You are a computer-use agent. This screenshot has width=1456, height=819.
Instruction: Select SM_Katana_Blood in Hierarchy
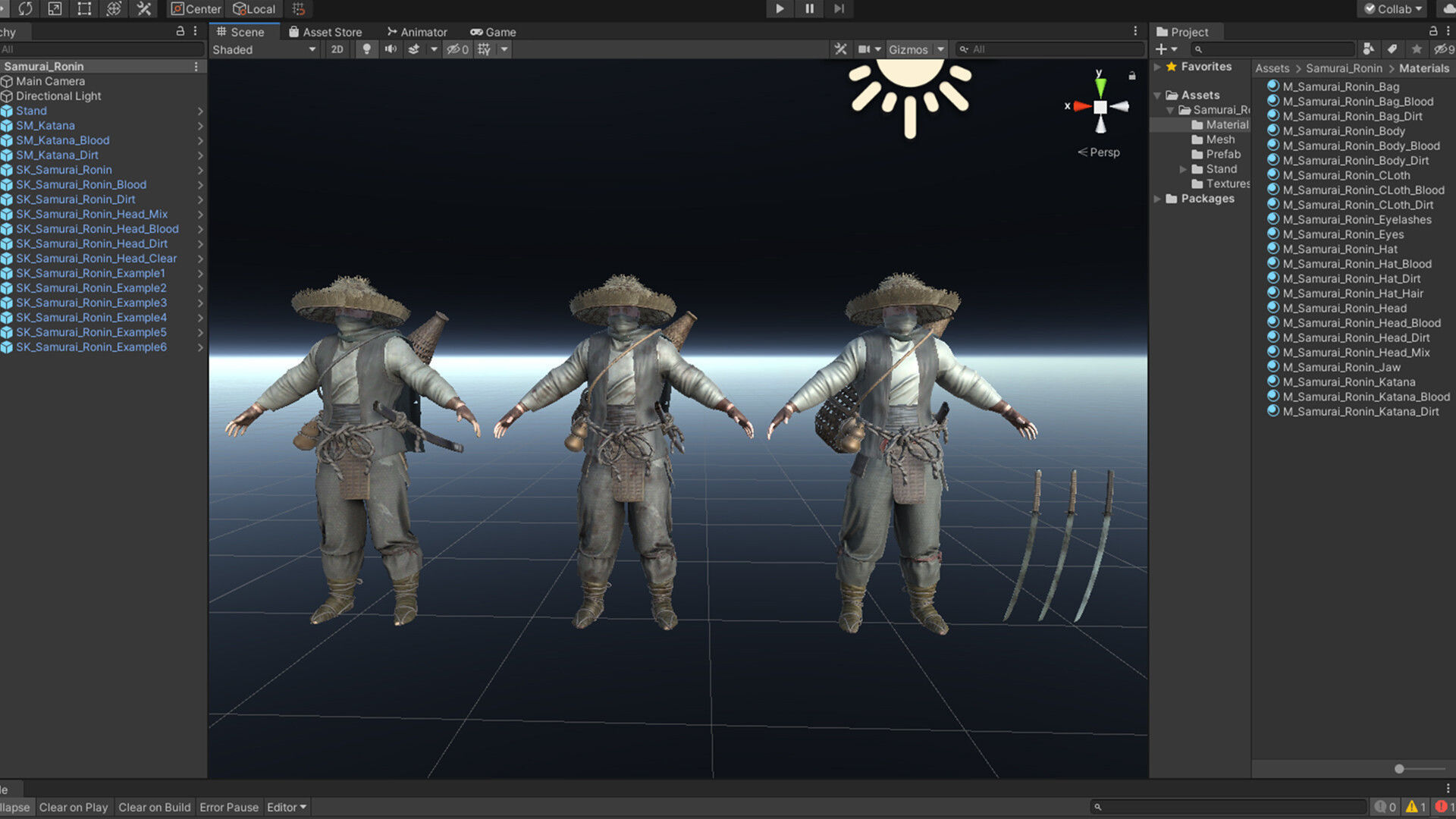click(x=63, y=140)
